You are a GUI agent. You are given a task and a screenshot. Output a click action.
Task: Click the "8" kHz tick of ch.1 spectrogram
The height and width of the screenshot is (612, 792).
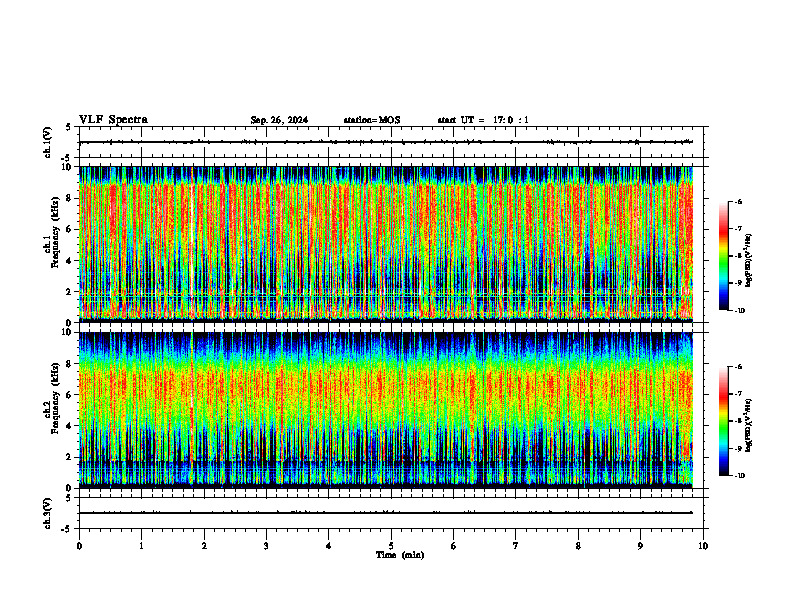click(70, 198)
